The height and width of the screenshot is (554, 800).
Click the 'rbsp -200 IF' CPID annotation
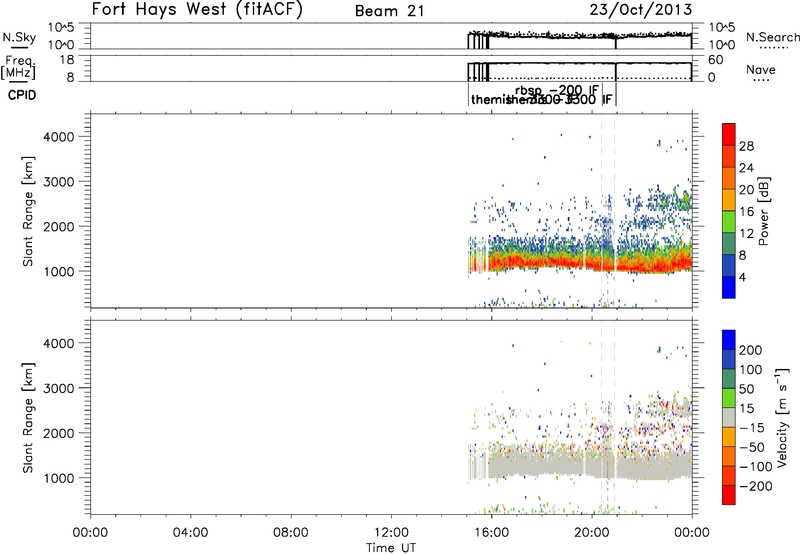[x=557, y=91]
